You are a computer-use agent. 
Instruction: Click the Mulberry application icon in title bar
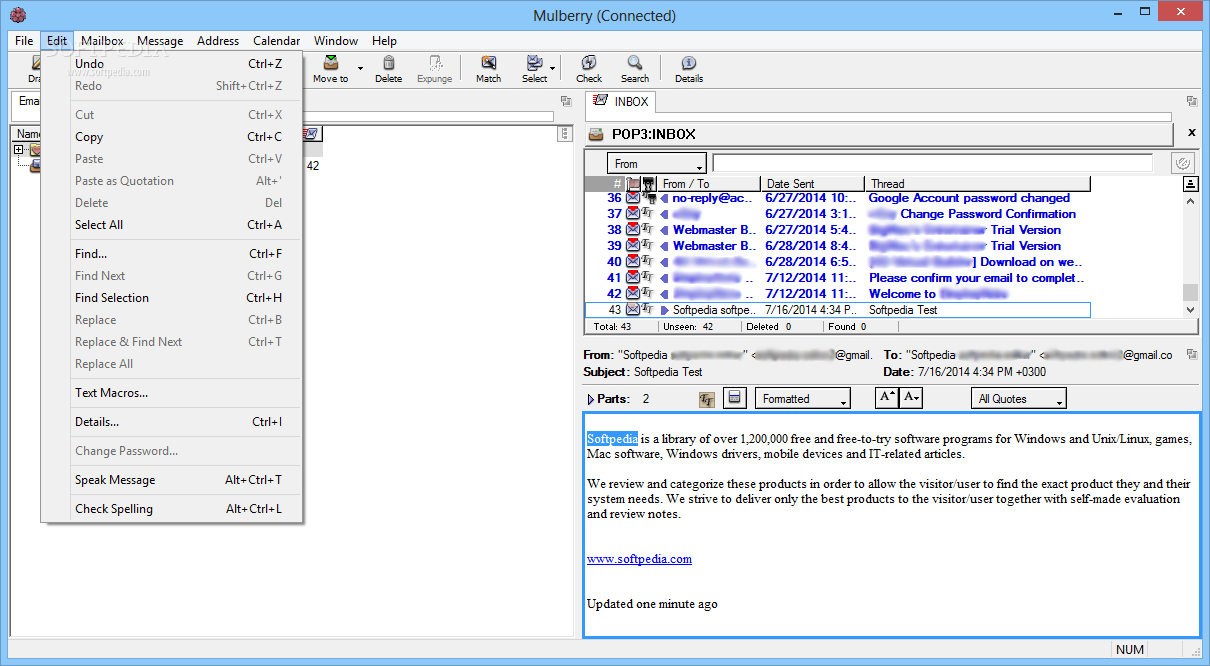click(16, 15)
